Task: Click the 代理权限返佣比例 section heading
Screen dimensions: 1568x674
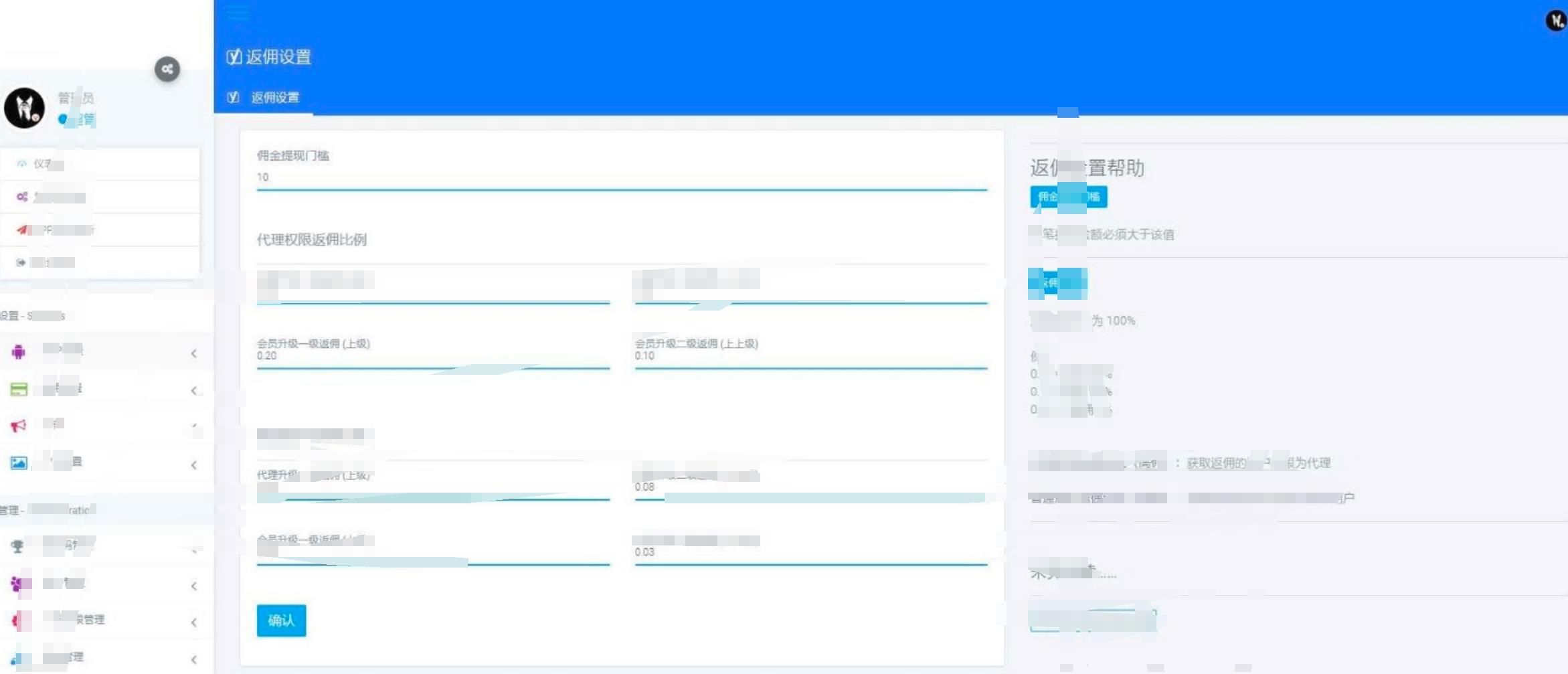Action: (x=312, y=240)
